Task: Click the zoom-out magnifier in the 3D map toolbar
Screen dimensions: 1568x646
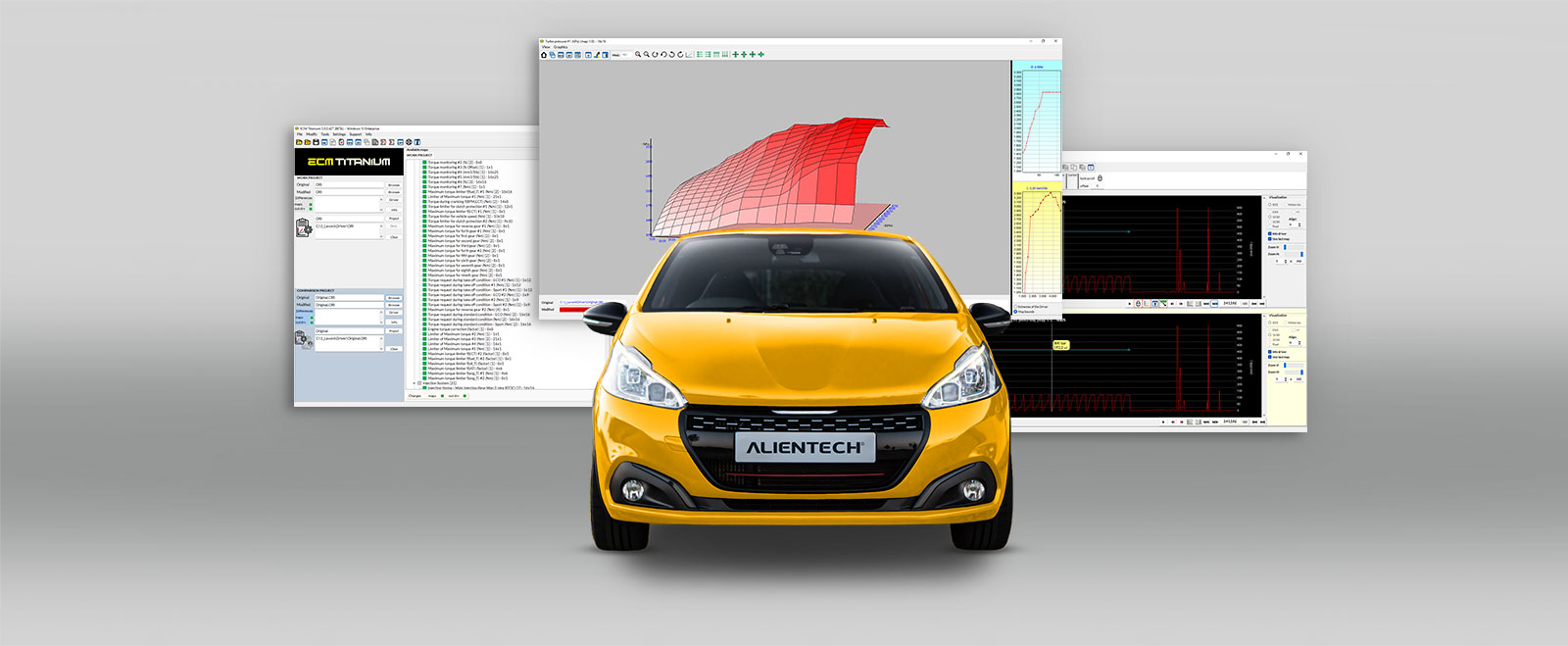Action: click(646, 55)
